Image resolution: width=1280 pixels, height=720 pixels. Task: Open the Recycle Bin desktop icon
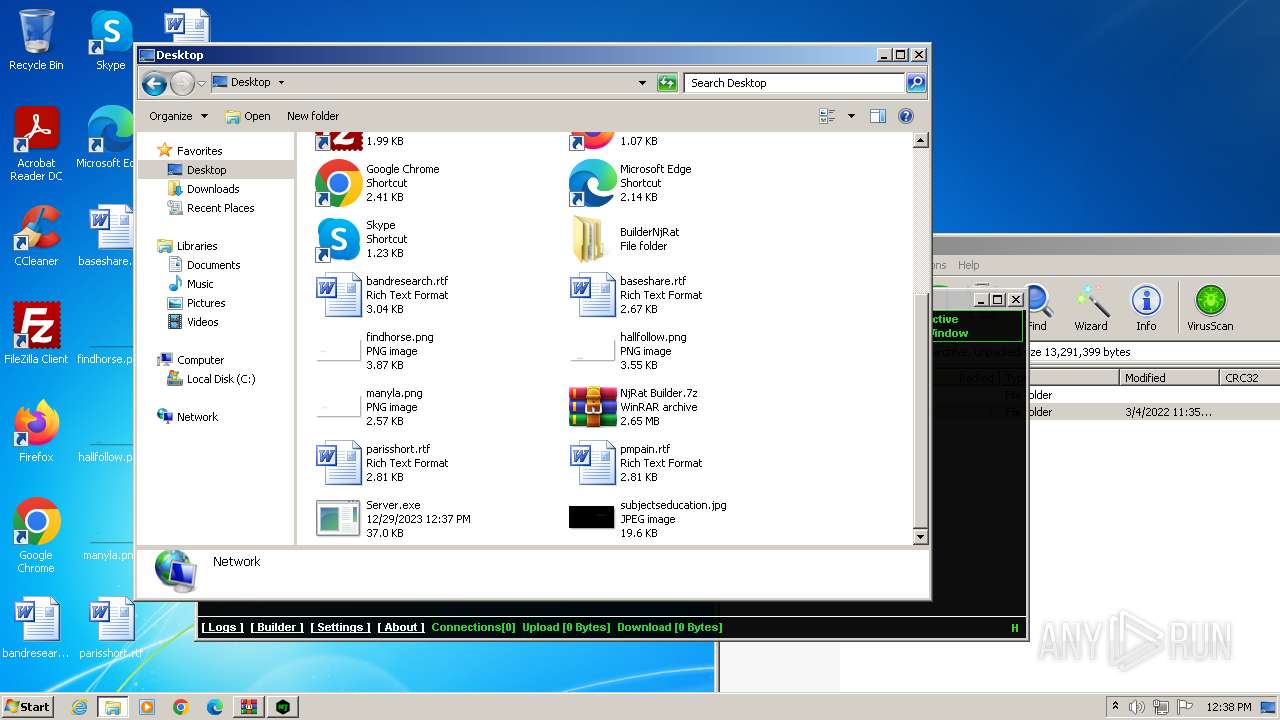[36, 40]
